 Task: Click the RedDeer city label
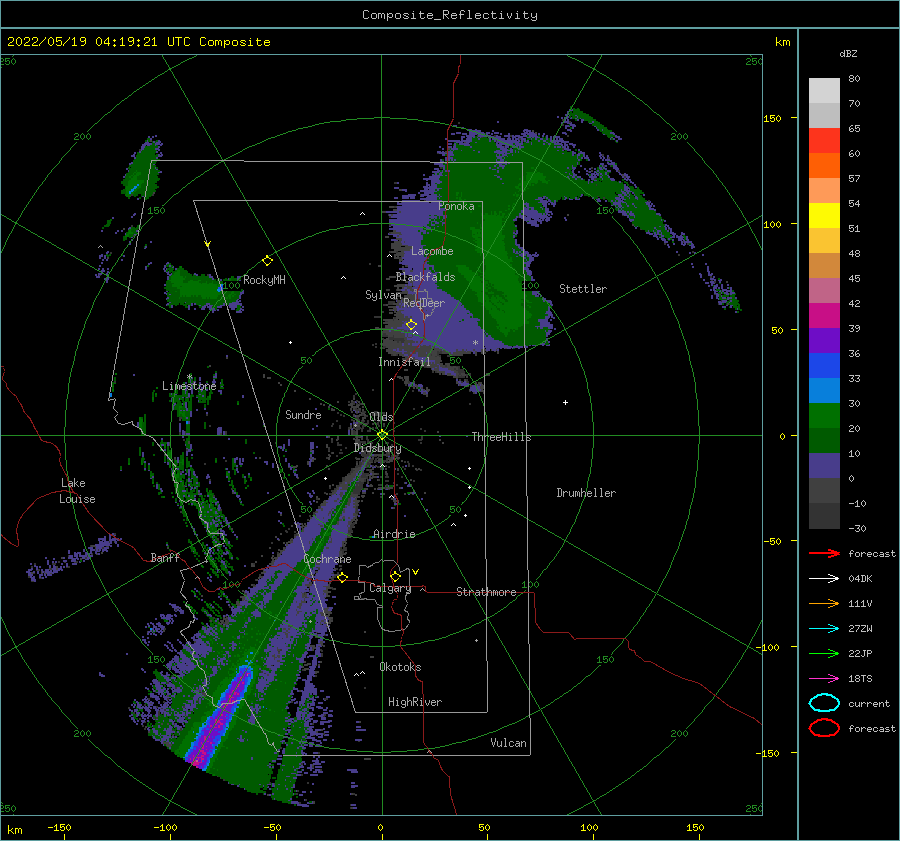(x=424, y=303)
